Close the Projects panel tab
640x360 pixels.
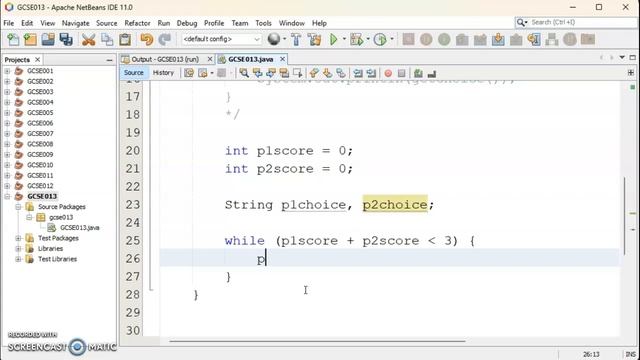(x=38, y=60)
